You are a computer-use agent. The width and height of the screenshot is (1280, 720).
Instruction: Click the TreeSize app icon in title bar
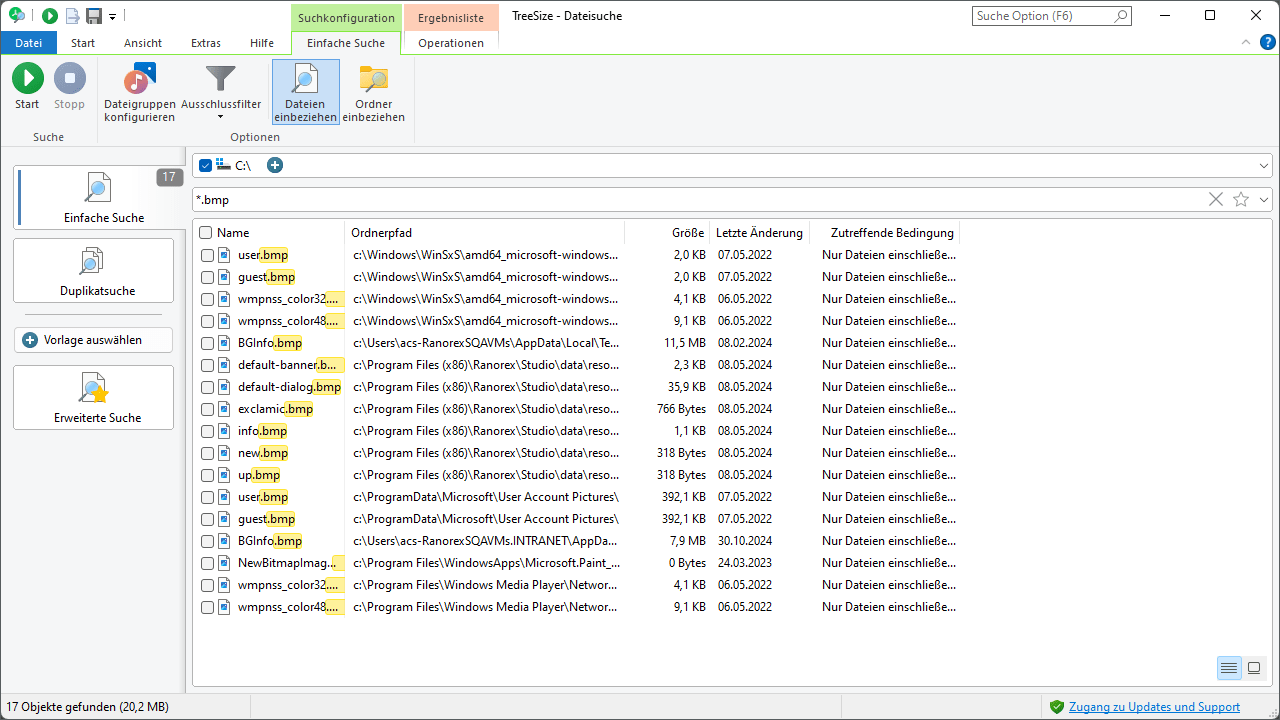(16, 15)
